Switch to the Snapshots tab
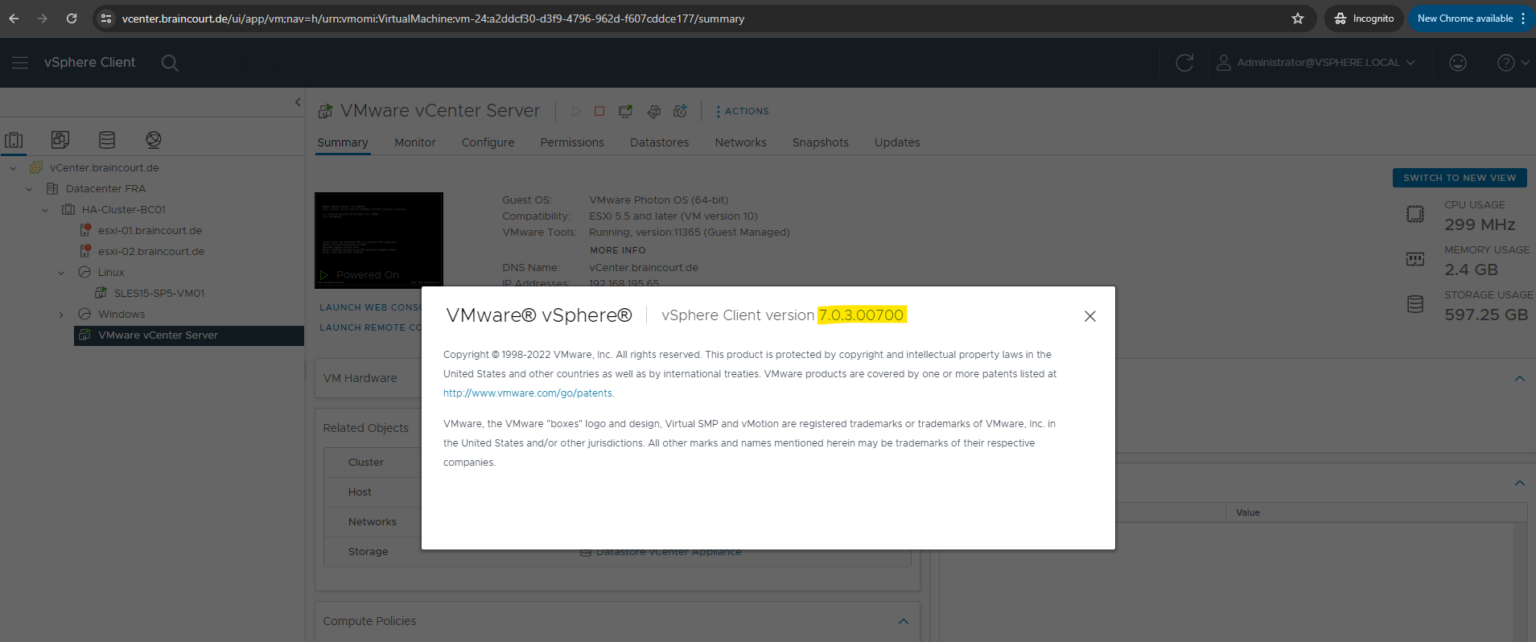1536x642 pixels. 820,142
